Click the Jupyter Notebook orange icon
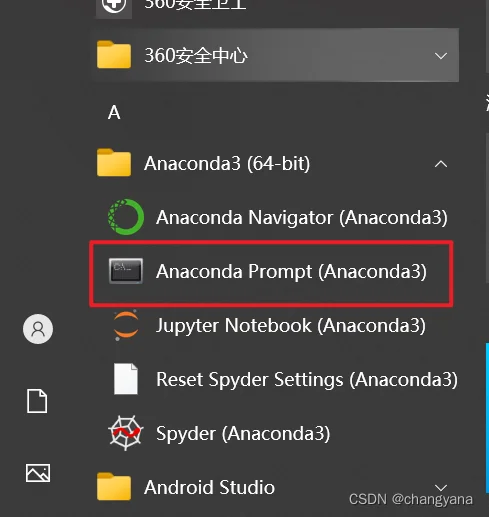The image size is (489, 517). 126,325
